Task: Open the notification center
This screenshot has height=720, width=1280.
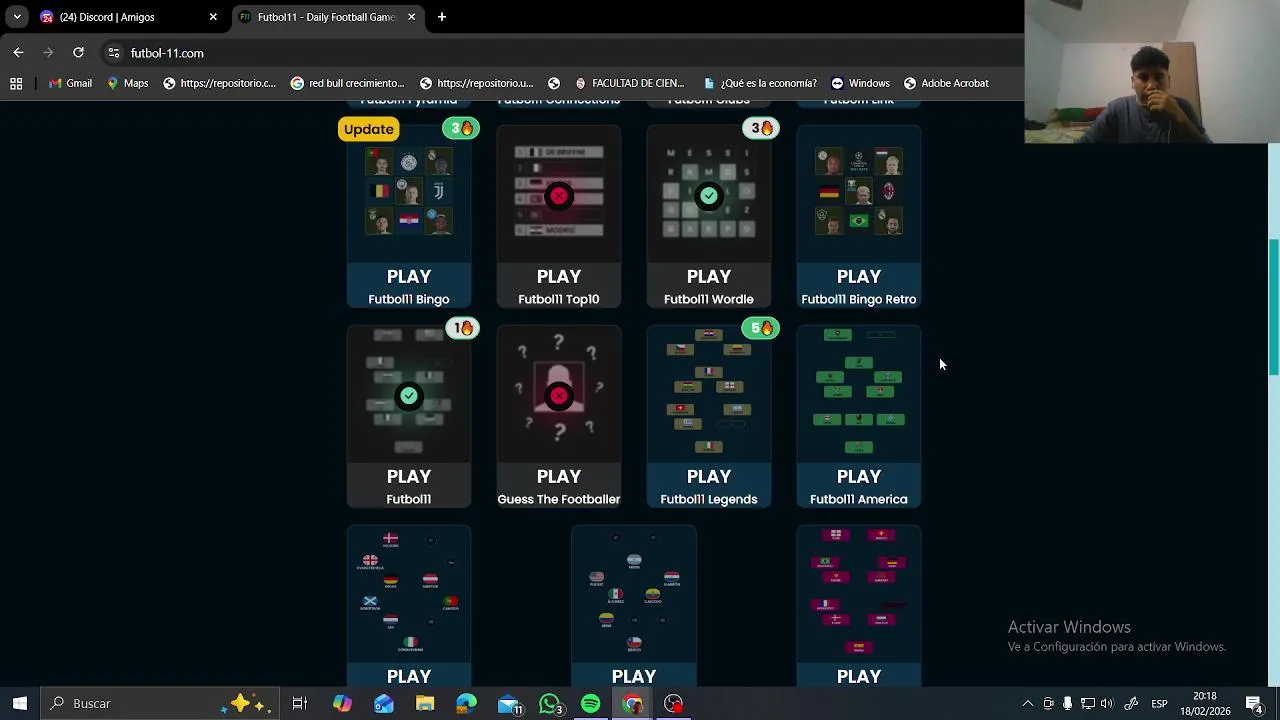Action: 1254,703
